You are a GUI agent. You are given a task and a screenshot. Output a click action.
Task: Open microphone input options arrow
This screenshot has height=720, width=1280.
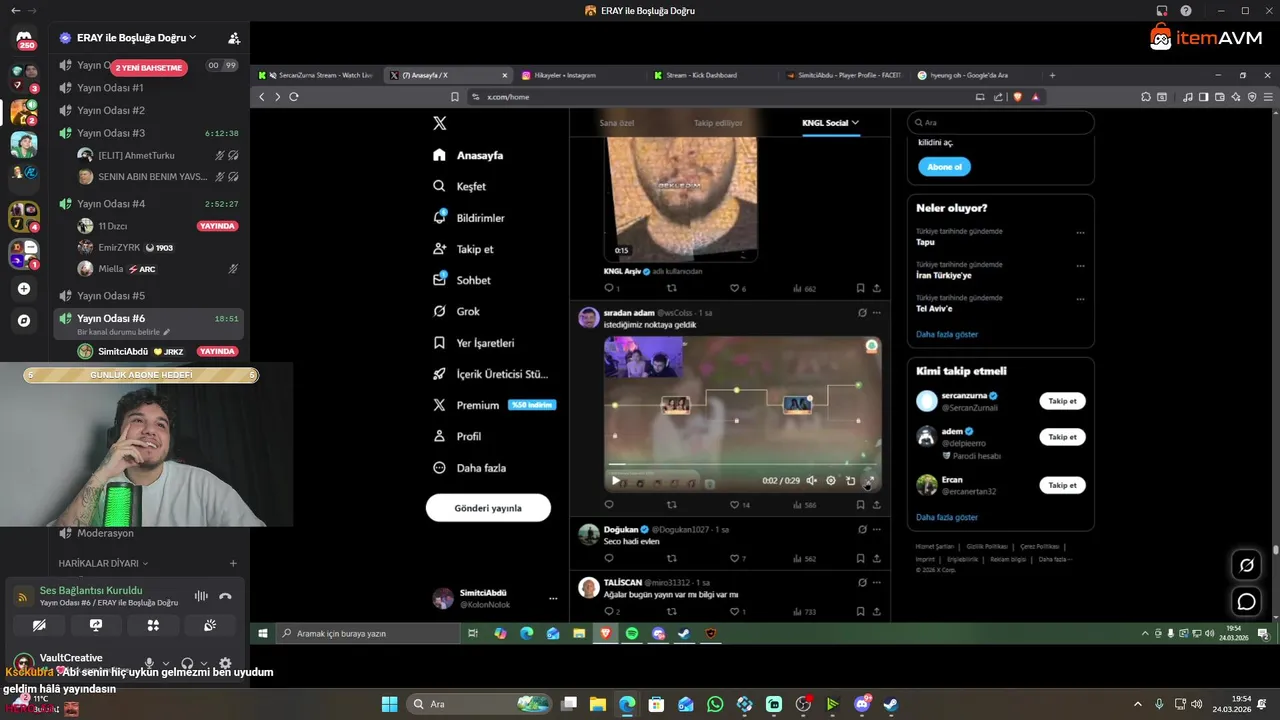pyautogui.click(x=165, y=663)
